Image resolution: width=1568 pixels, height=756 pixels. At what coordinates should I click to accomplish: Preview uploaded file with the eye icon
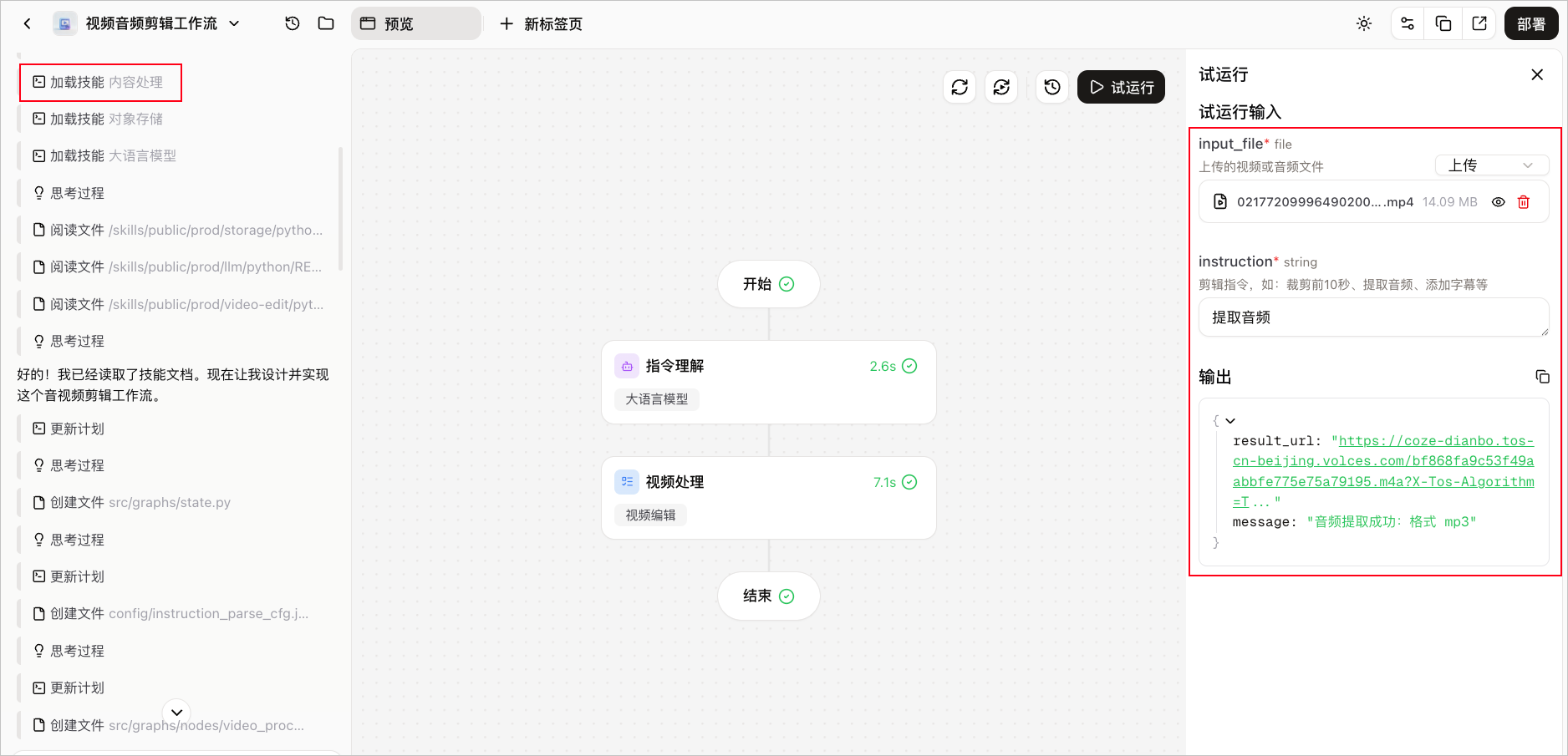[x=1499, y=202]
